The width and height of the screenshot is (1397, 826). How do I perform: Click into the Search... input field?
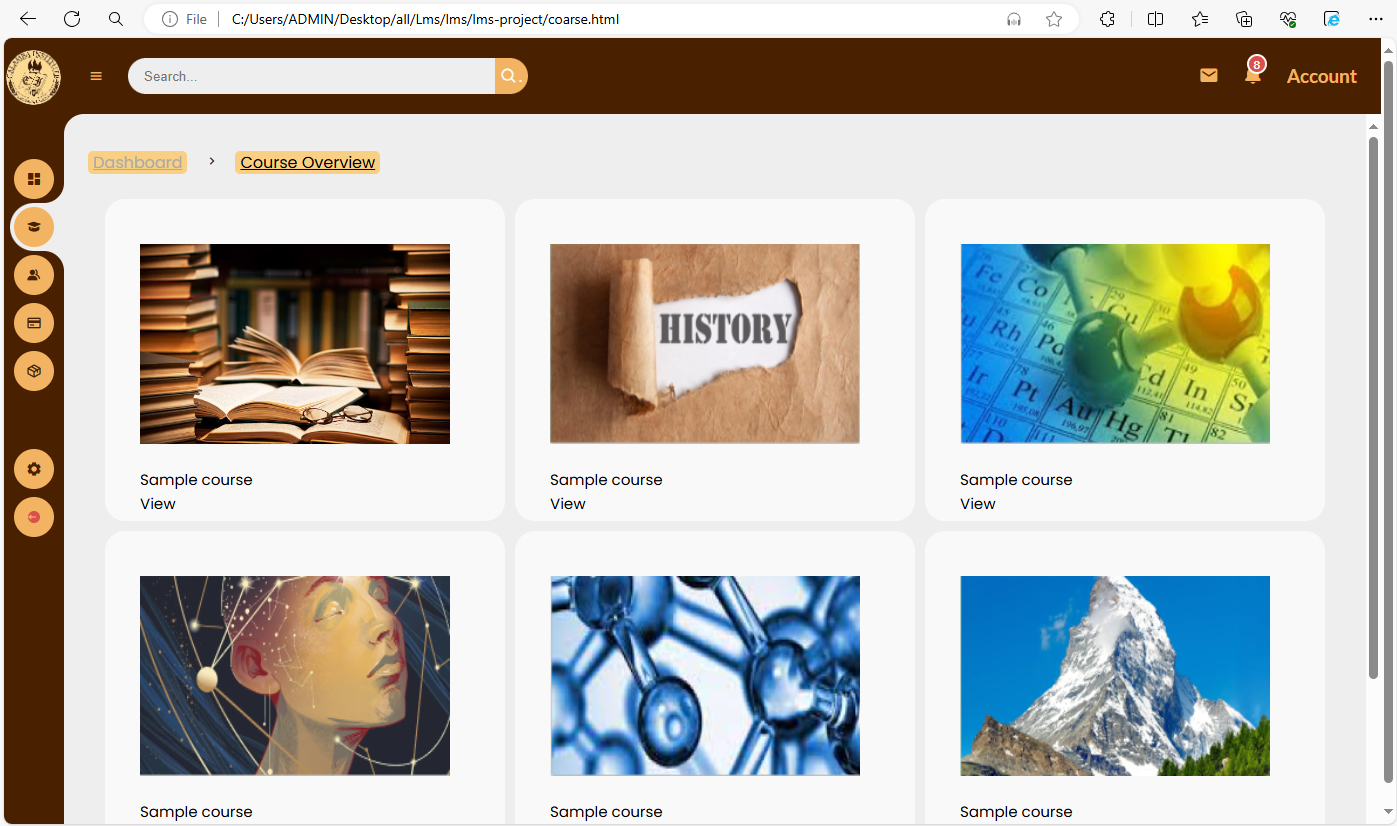pyautogui.click(x=312, y=76)
